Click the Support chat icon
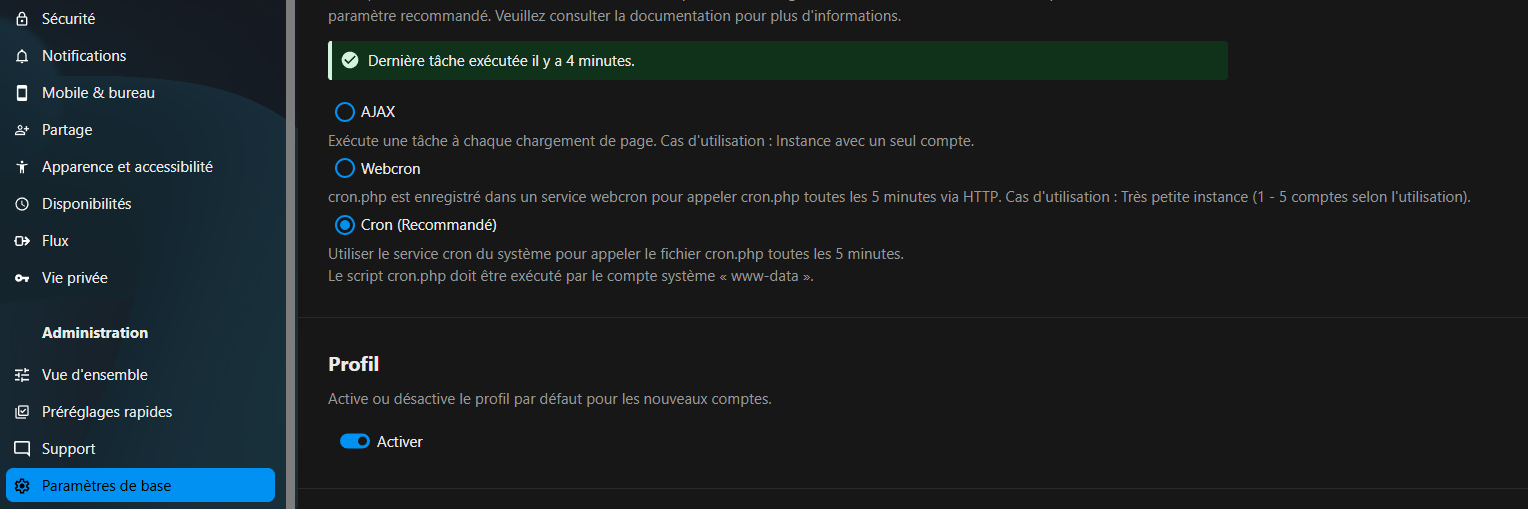The image size is (1528, 509). click(x=22, y=449)
